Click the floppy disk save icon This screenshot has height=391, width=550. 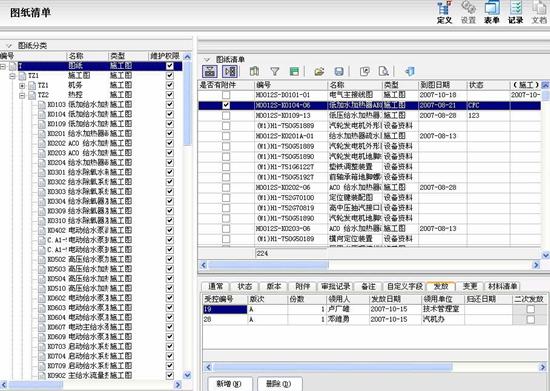coord(339,72)
